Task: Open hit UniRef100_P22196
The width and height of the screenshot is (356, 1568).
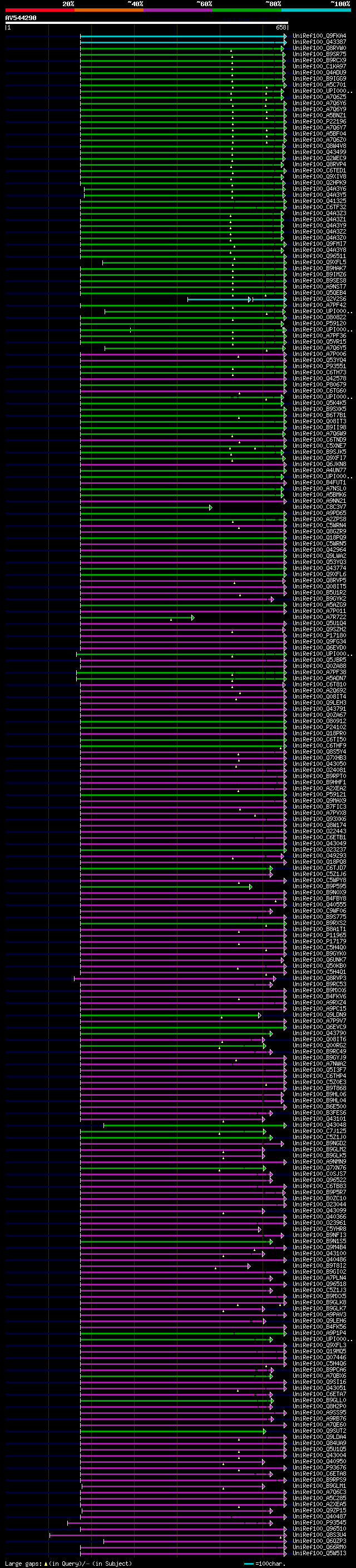Action: coord(319,122)
